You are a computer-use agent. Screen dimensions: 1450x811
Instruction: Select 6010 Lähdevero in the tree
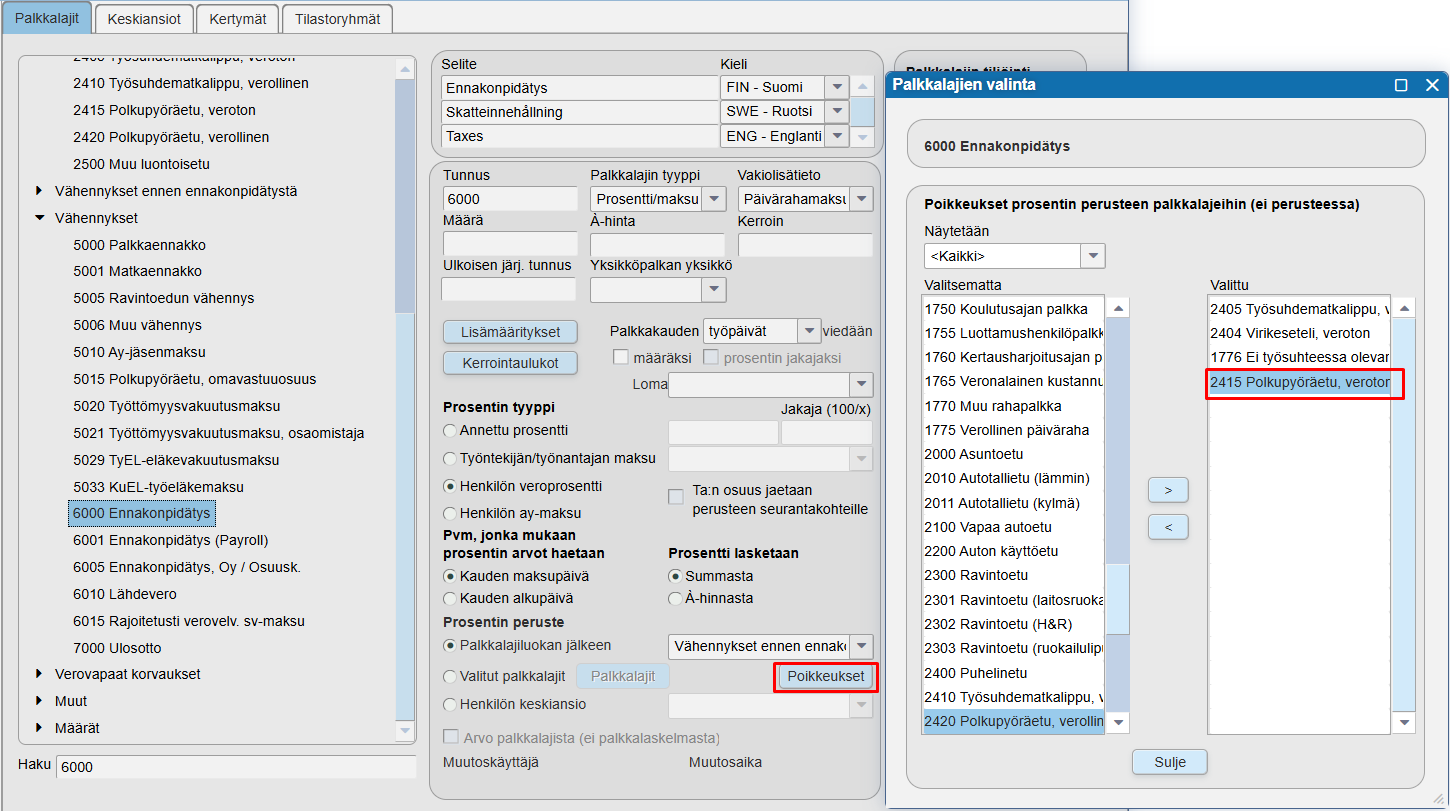pos(125,594)
